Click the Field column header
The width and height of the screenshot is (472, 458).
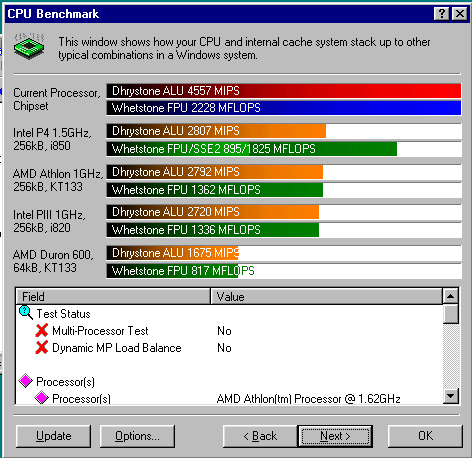[113, 296]
